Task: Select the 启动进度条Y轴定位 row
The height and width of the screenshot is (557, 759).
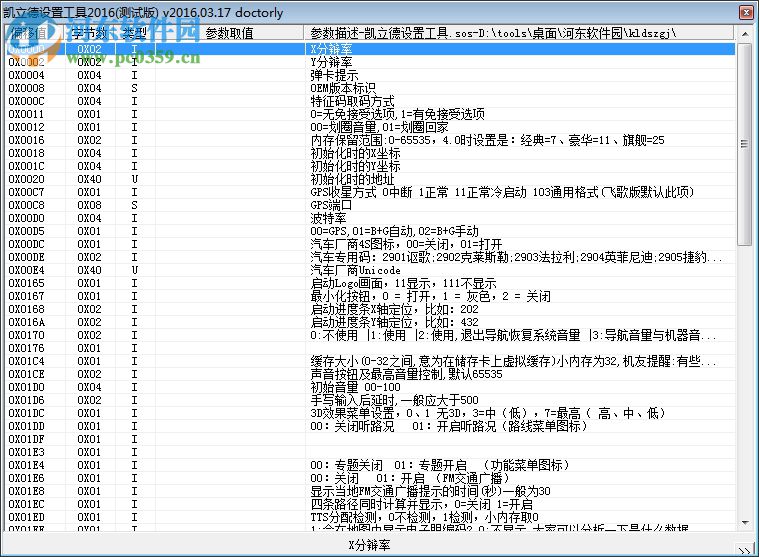Action: tap(371, 322)
